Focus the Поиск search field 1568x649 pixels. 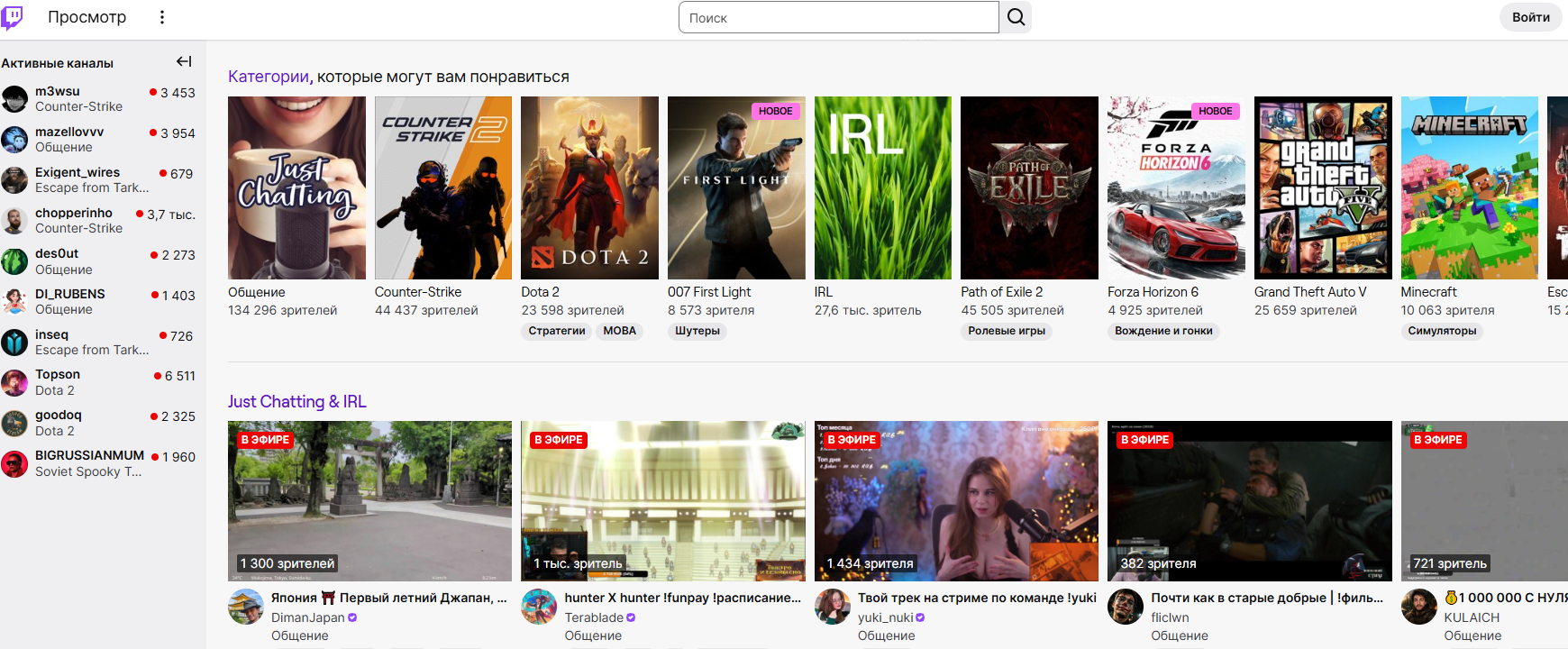pyautogui.click(x=838, y=17)
